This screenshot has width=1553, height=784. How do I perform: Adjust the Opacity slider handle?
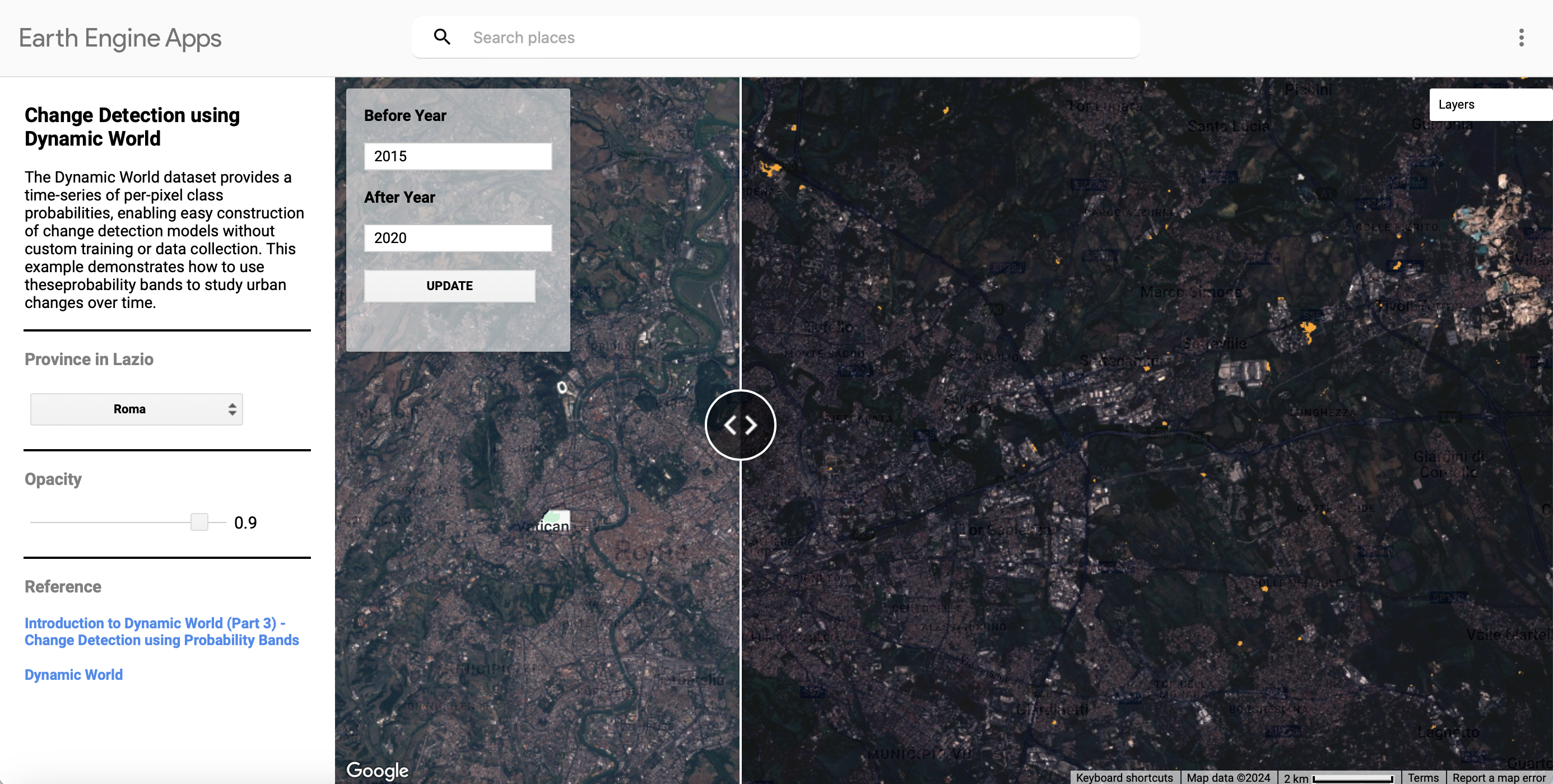(199, 522)
